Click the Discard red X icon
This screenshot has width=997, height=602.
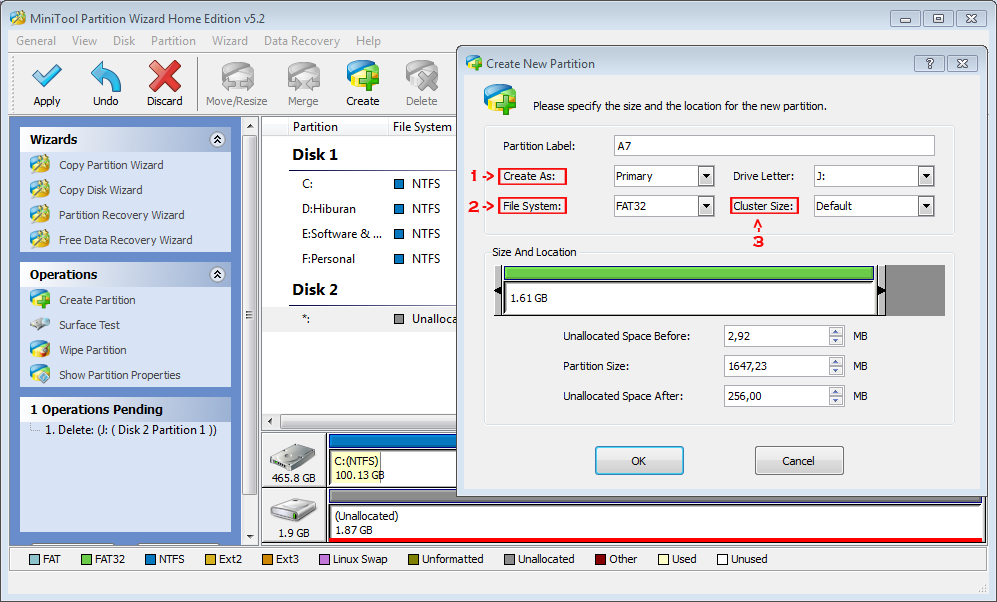click(x=165, y=76)
